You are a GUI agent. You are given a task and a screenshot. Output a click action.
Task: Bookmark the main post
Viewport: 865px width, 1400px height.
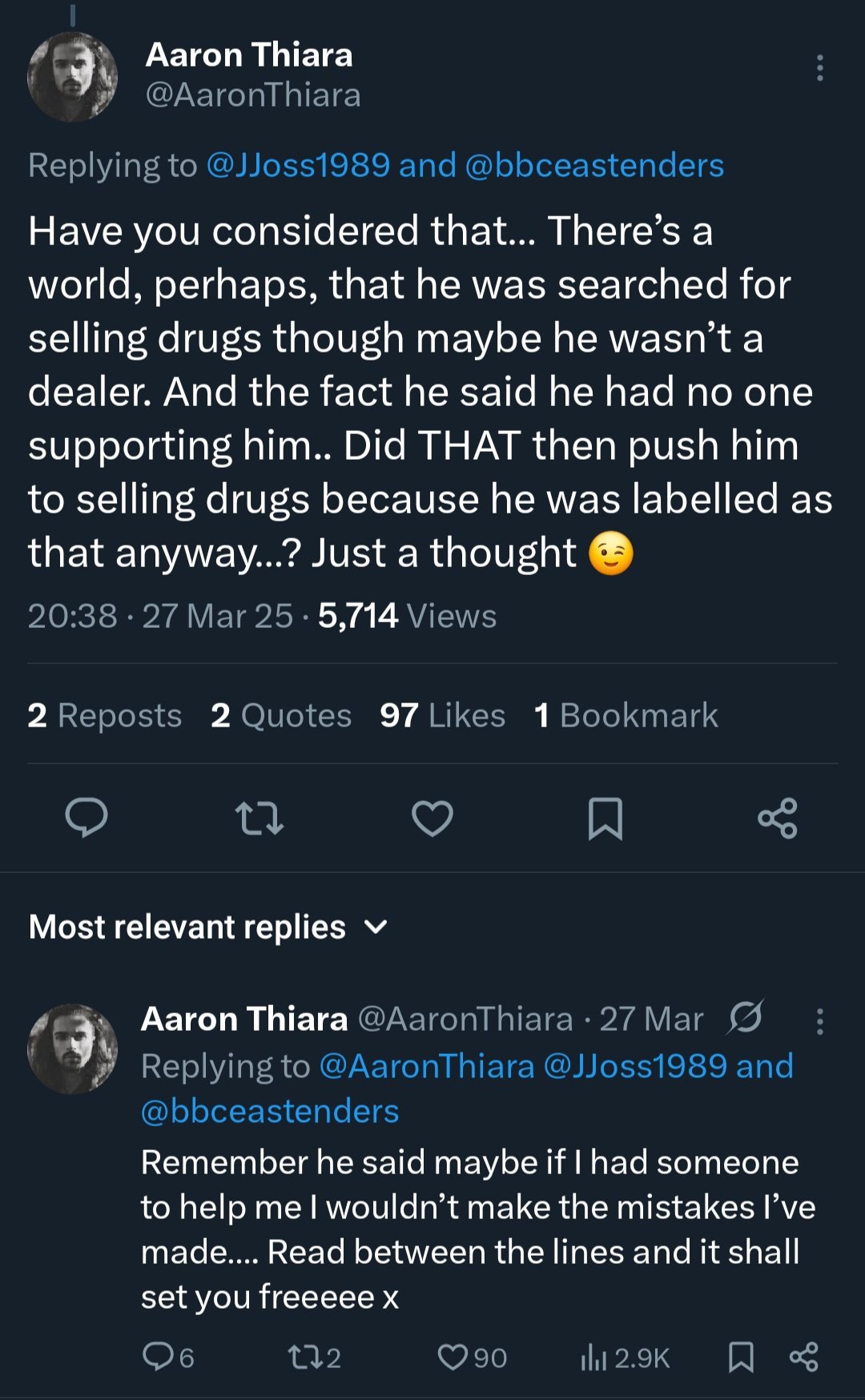tap(605, 818)
